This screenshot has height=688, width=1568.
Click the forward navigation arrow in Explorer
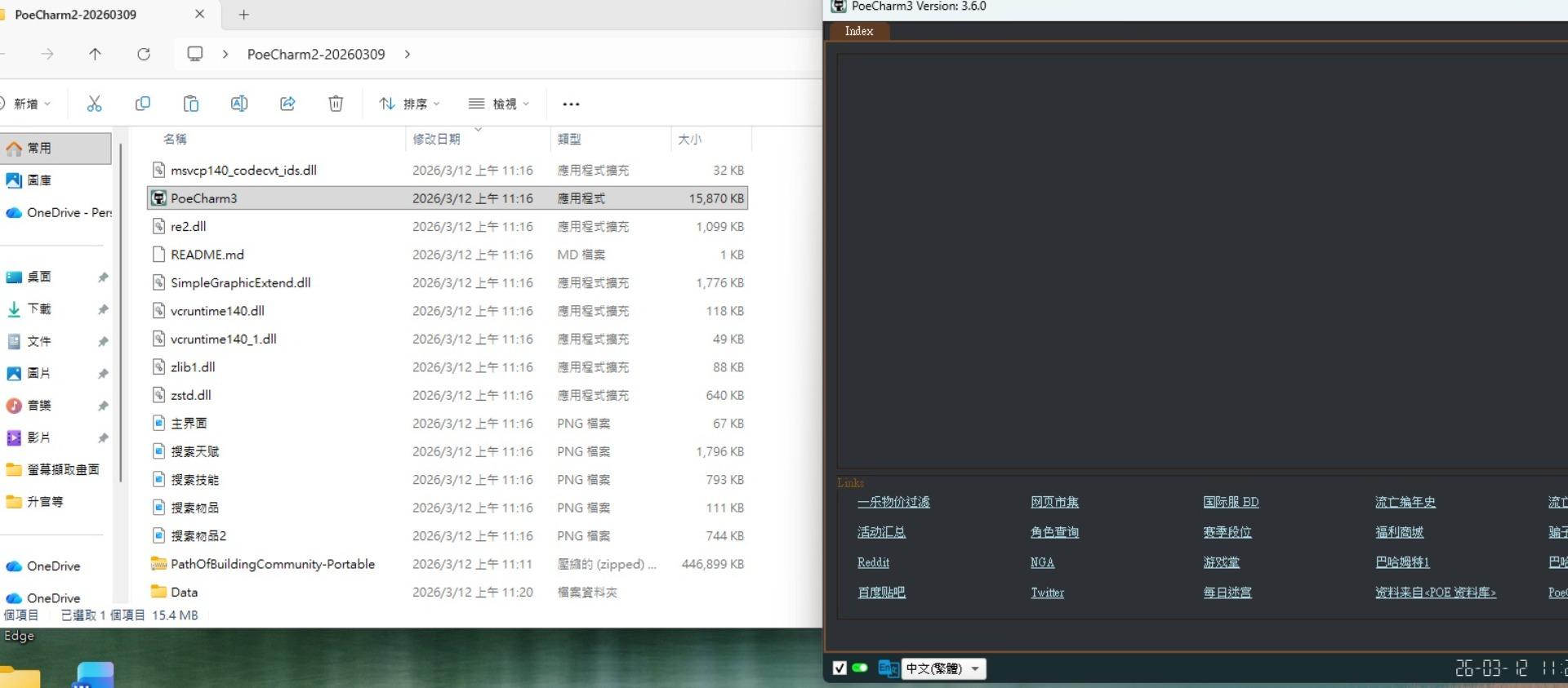pyautogui.click(x=47, y=54)
